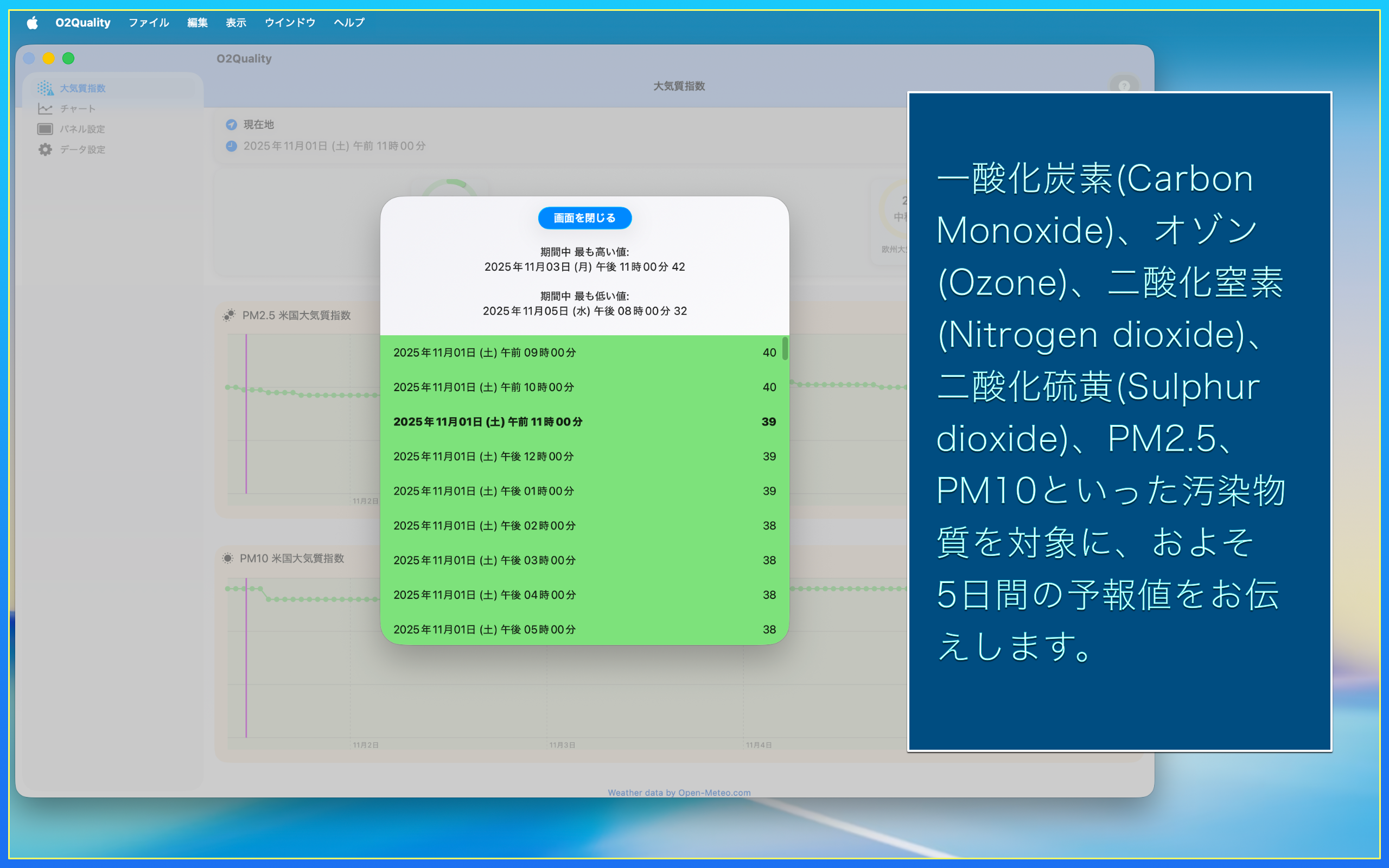This screenshot has height=868, width=1389.
Task: Click the 2025年11月01日 date text in header
Action: 335,146
